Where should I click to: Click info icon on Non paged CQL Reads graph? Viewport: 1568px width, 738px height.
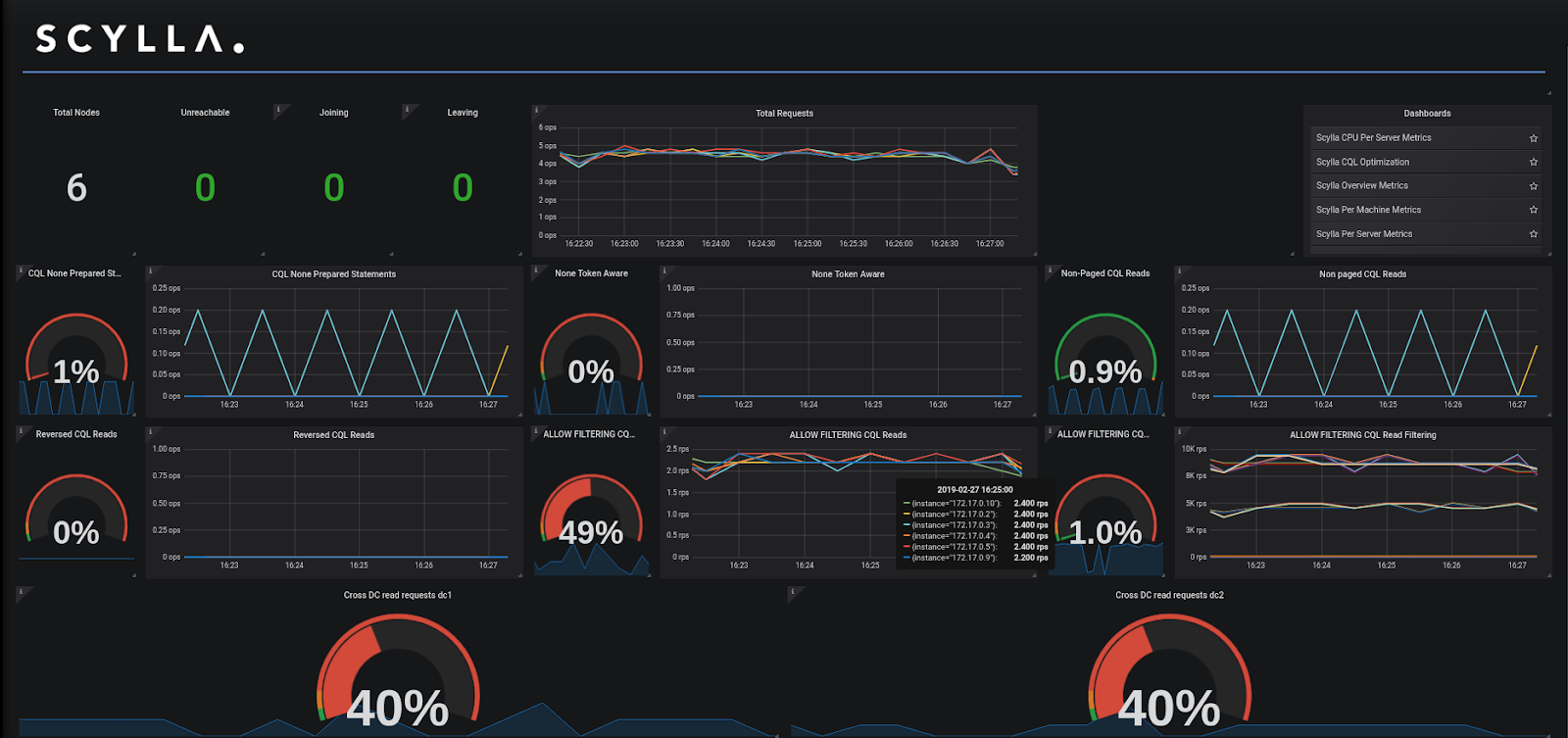pyautogui.click(x=1179, y=271)
